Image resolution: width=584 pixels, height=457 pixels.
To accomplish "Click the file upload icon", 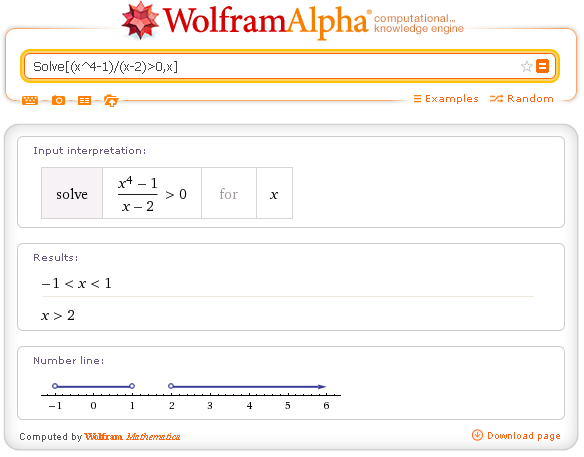I will tap(111, 100).
